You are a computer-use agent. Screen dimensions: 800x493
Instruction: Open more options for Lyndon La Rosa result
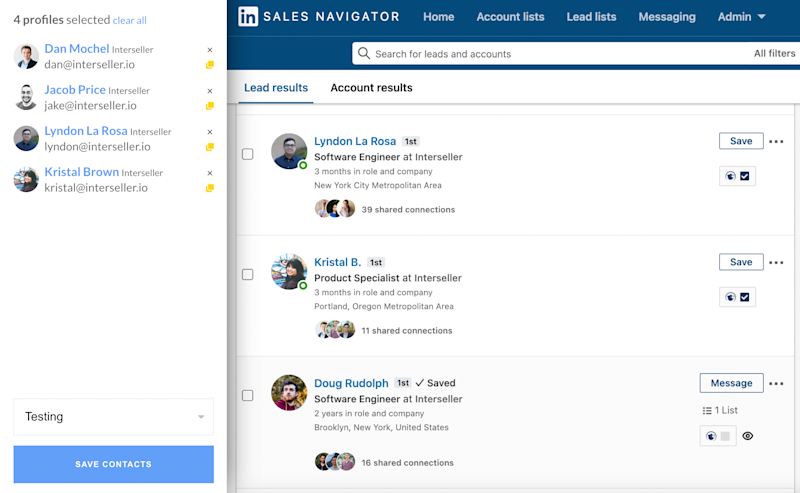click(776, 141)
